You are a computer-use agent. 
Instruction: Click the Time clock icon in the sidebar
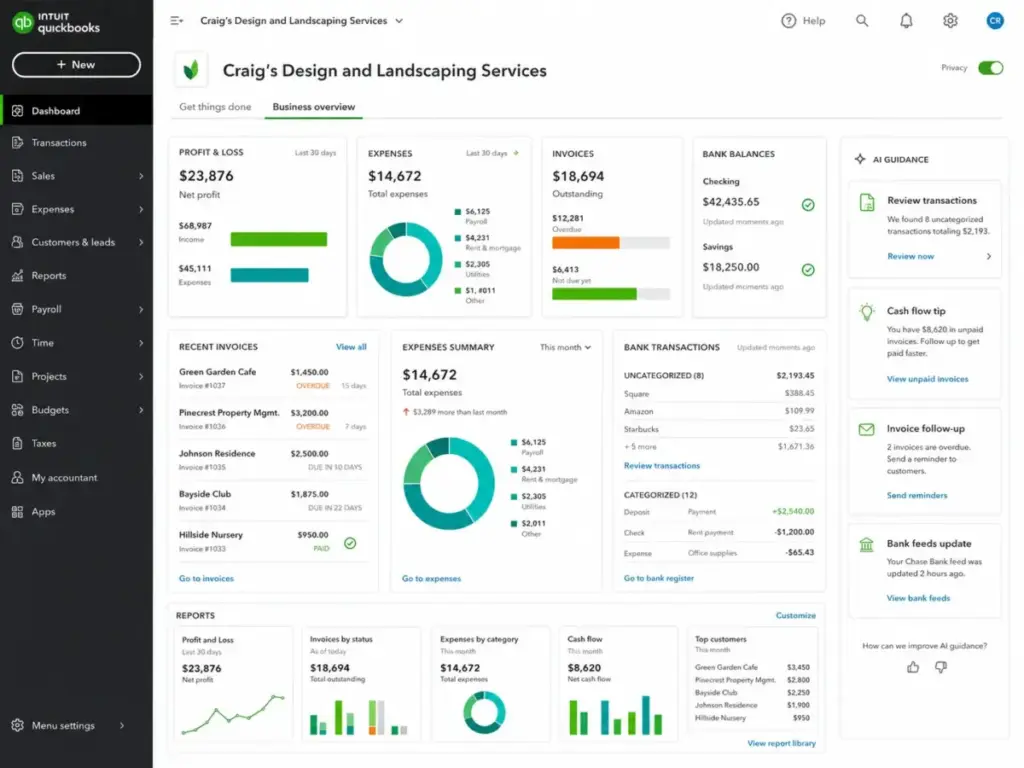18,343
